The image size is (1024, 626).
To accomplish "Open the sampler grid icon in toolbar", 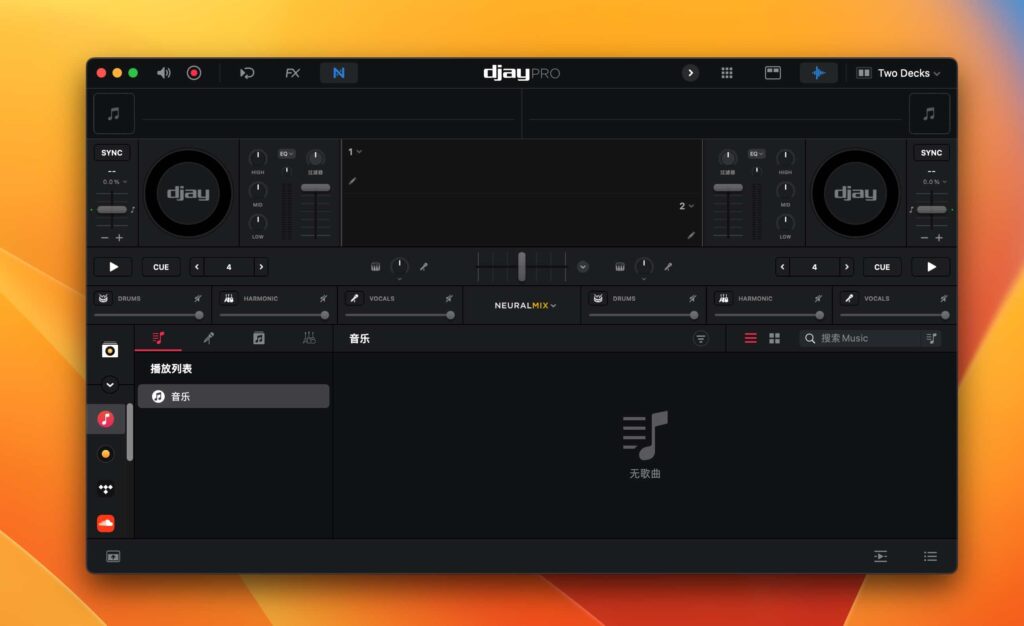I will 727,72.
